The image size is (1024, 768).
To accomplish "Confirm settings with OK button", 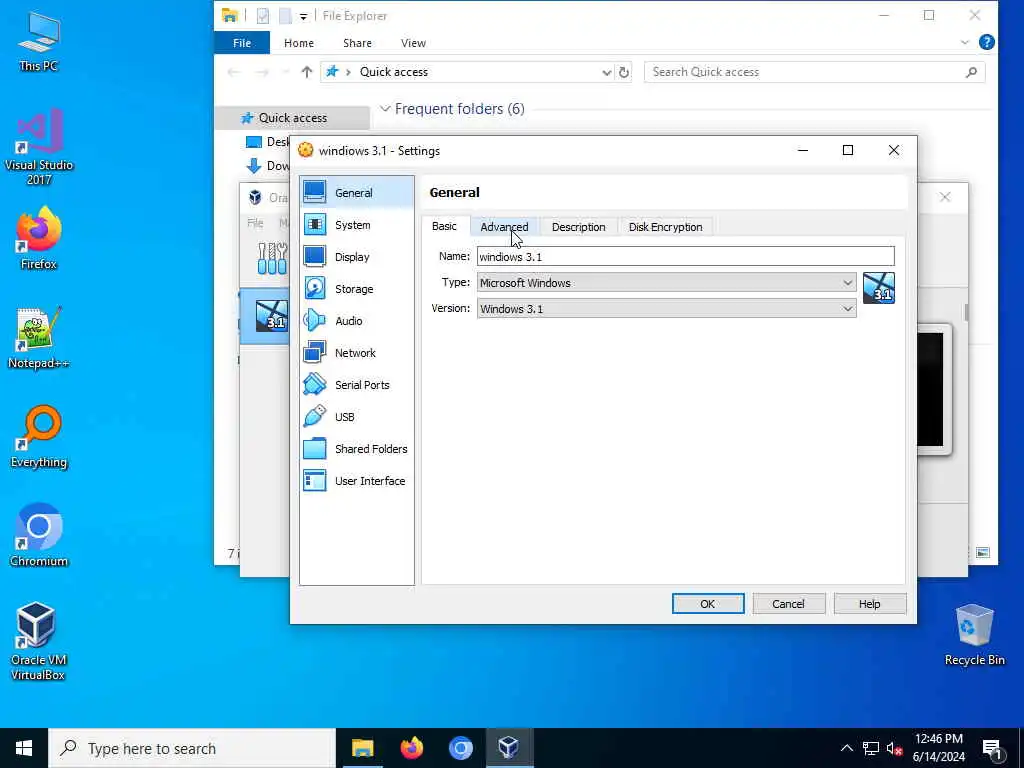I will (x=708, y=603).
